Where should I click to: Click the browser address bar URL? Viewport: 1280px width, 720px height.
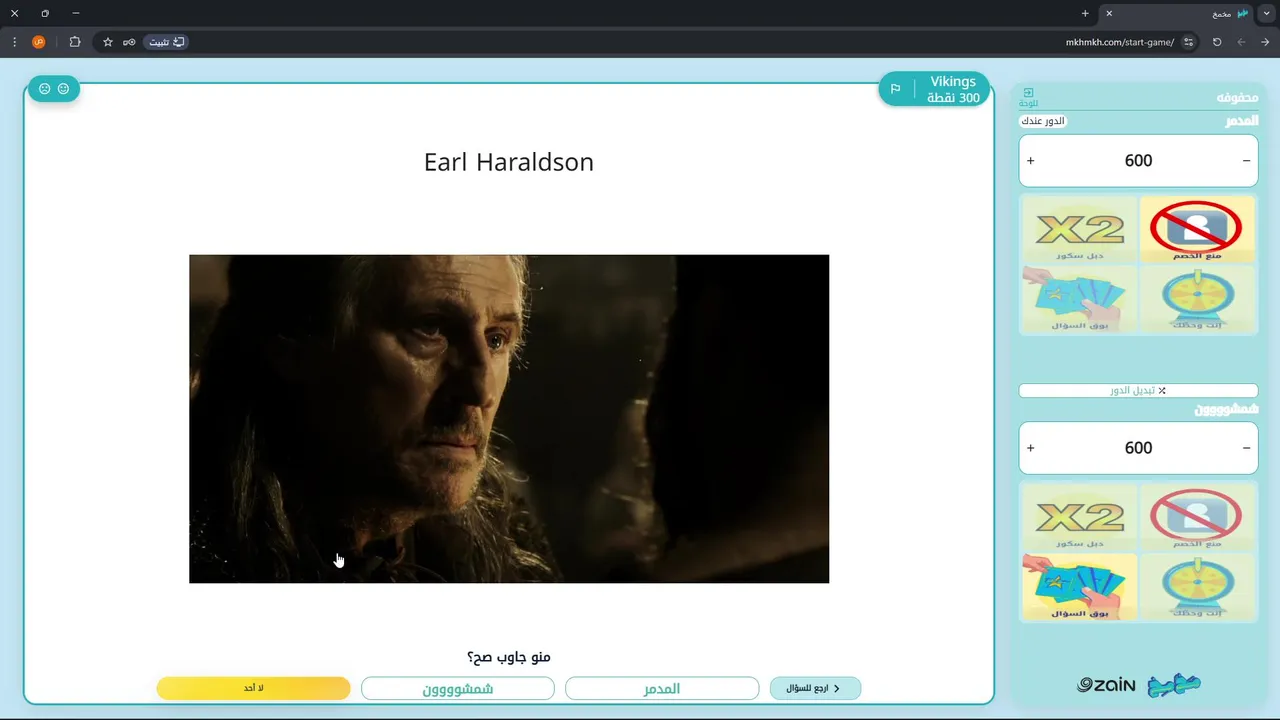click(1120, 42)
